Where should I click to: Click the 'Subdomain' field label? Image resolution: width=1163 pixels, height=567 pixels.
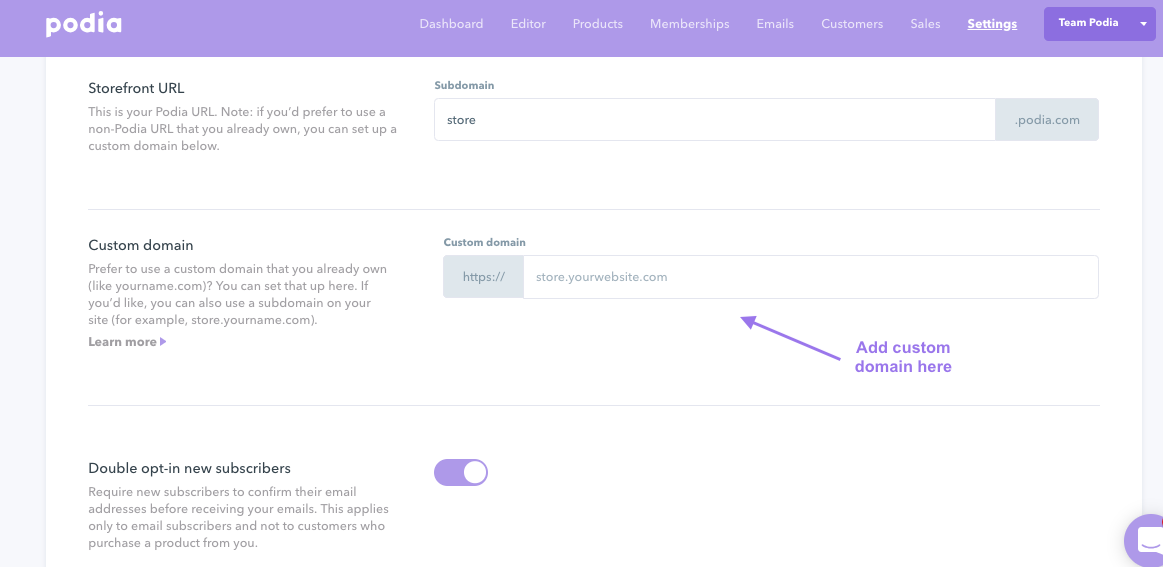coord(464,85)
